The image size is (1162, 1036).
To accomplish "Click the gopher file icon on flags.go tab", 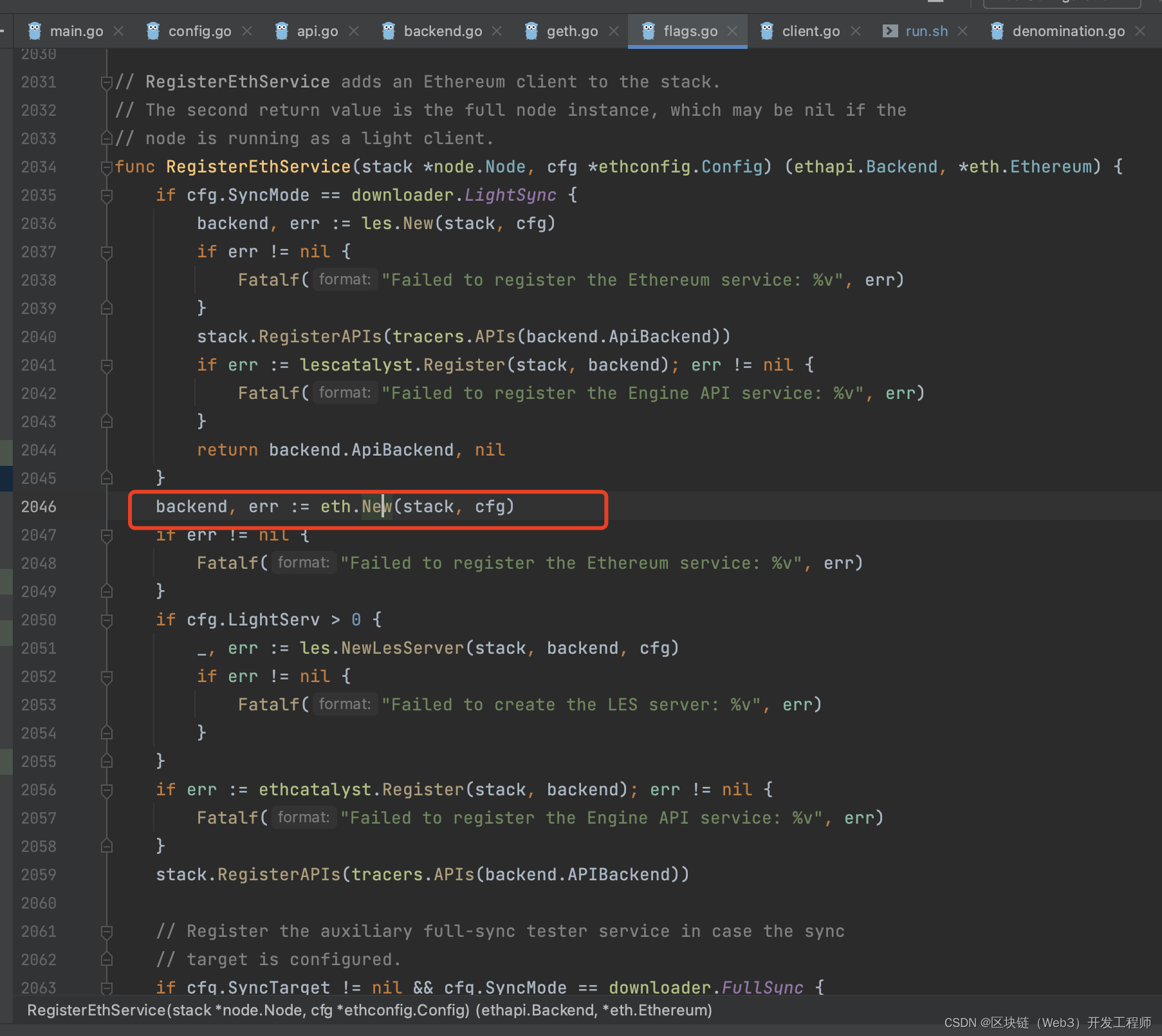I will pyautogui.click(x=649, y=31).
